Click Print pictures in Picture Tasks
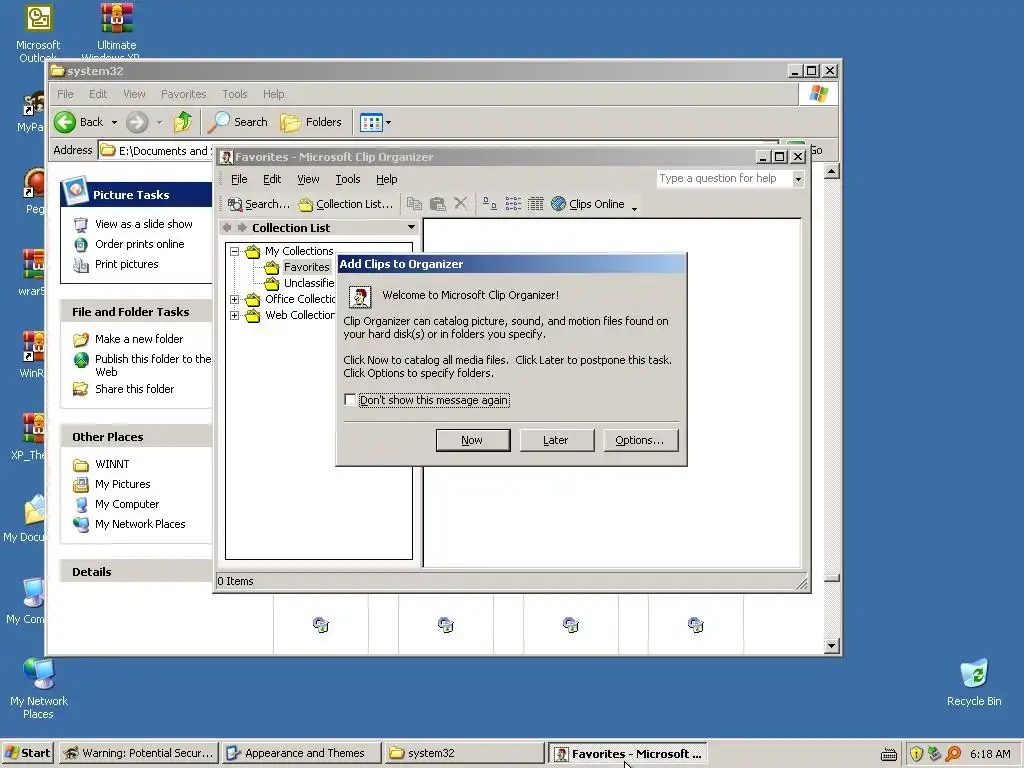1024x768 pixels. click(127, 264)
